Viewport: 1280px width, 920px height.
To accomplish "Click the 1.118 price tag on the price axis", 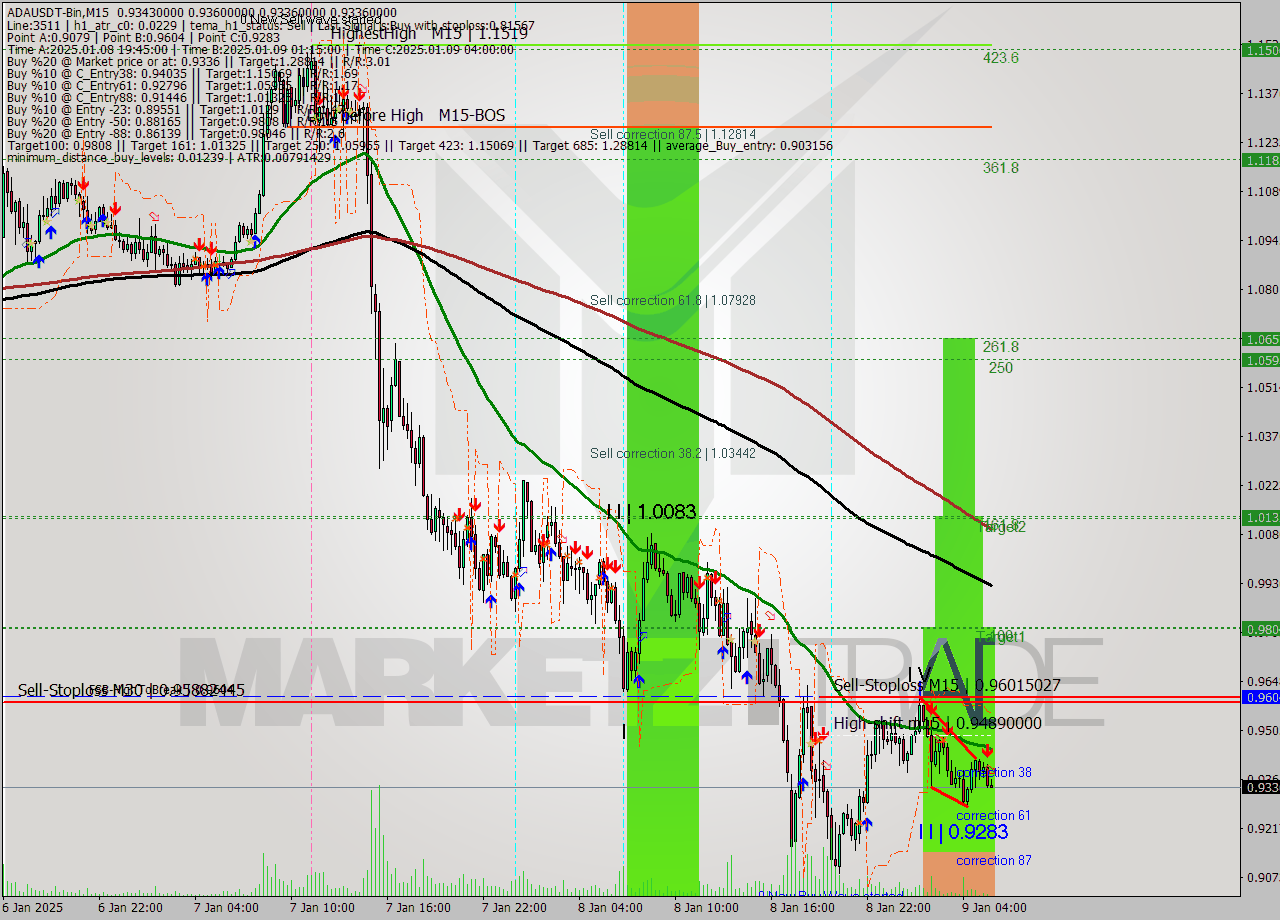I will [1260, 160].
